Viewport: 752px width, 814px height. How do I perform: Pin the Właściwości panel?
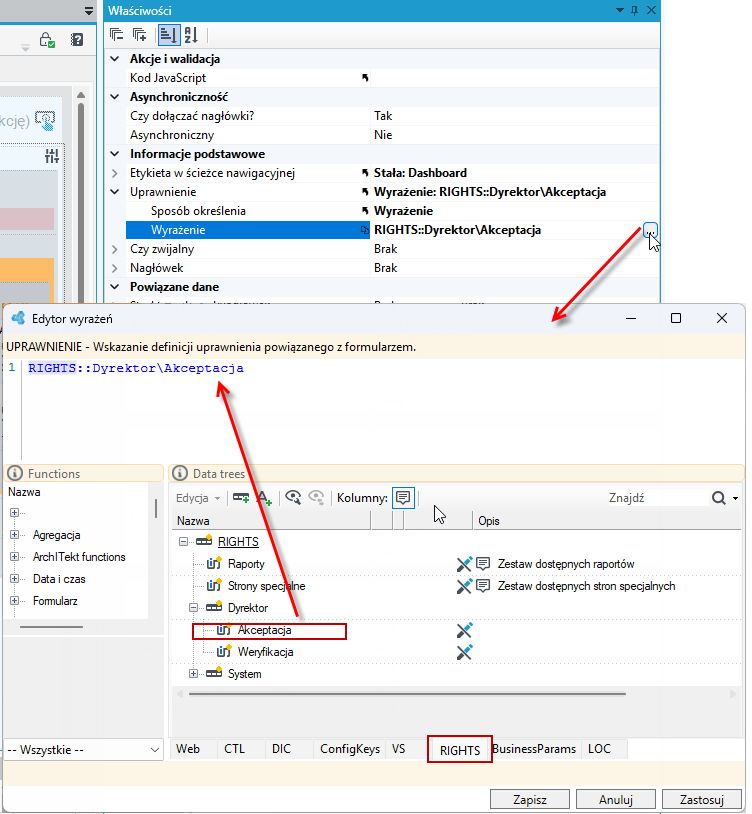pos(635,10)
